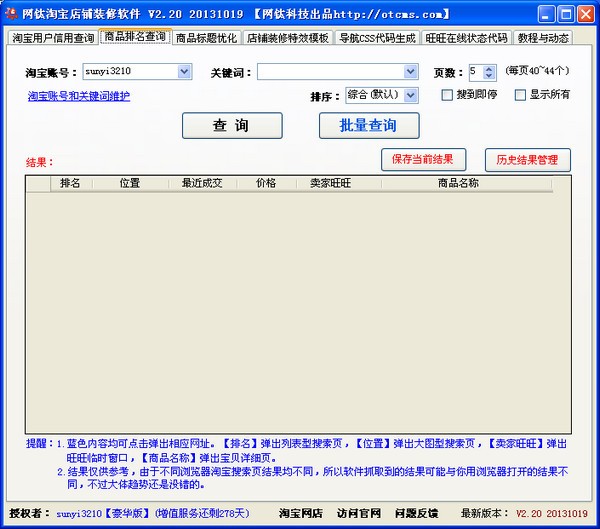Viewport: 600px width, 529px height.
Task: Toggle the 显示所有 checkbox
Action: [x=520, y=95]
